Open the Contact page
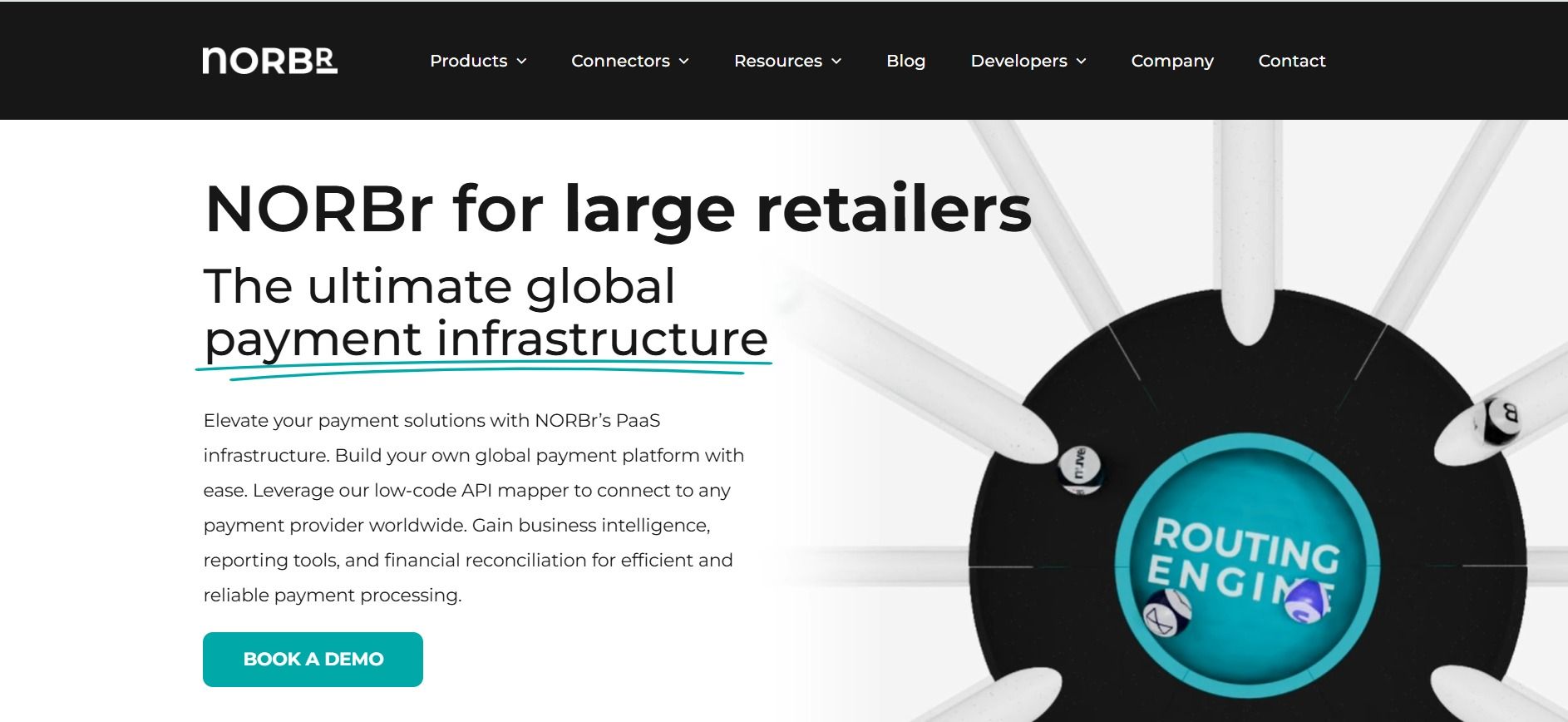Image resolution: width=1568 pixels, height=722 pixels. 1291,61
